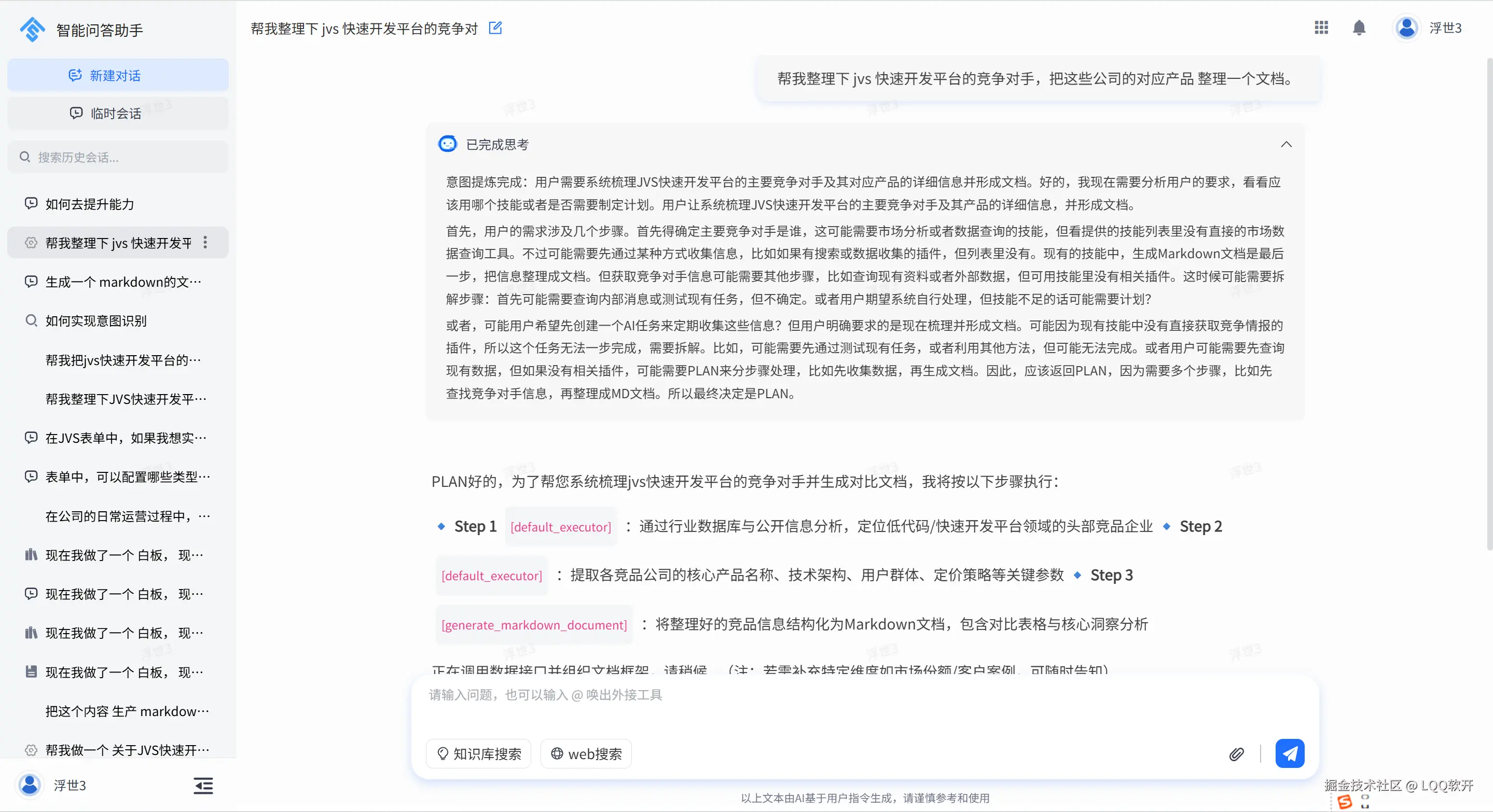Open conversation 如何实现意图识别
The height and width of the screenshot is (812, 1493).
pyautogui.click(x=96, y=321)
